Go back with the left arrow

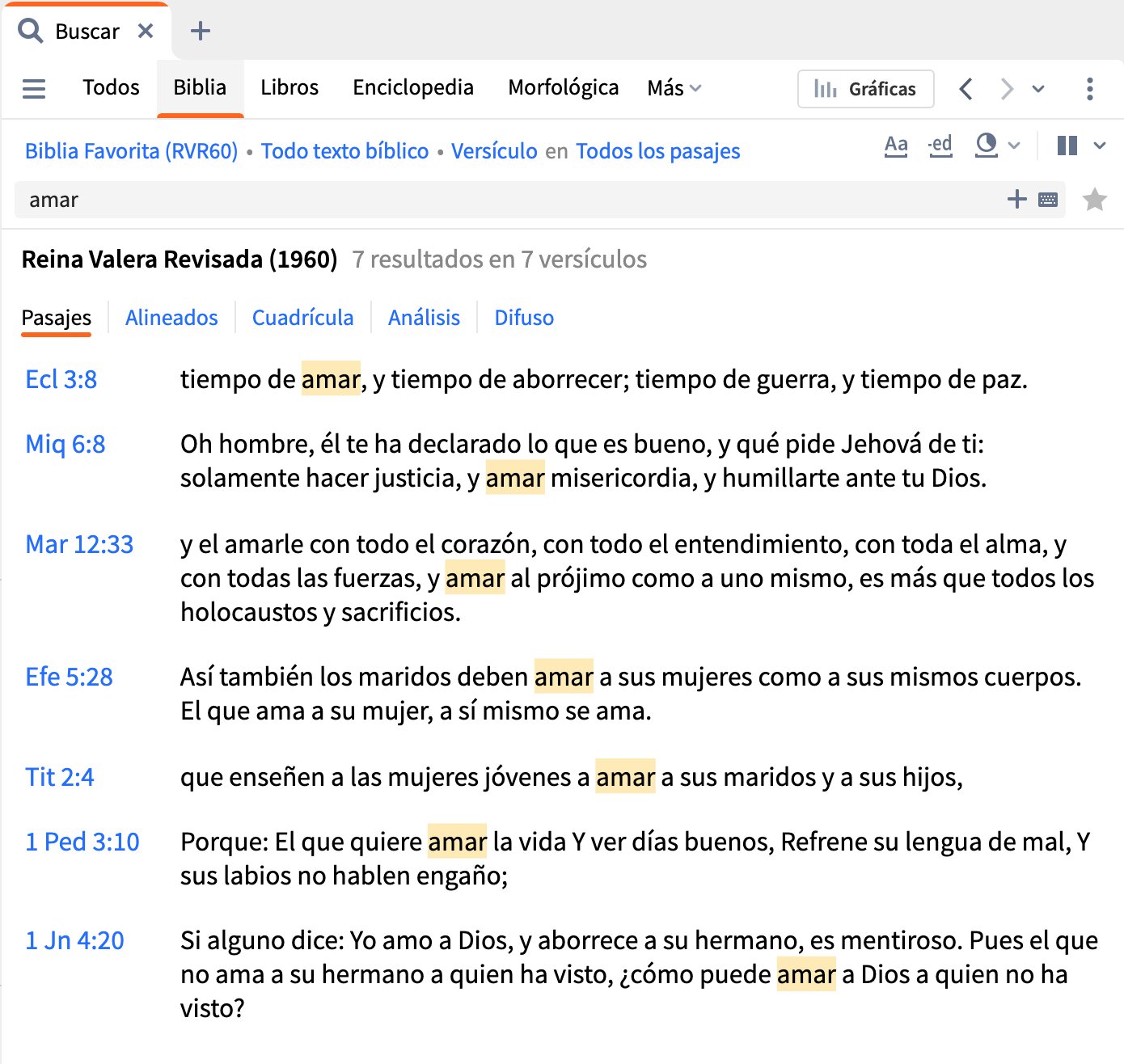[966, 89]
